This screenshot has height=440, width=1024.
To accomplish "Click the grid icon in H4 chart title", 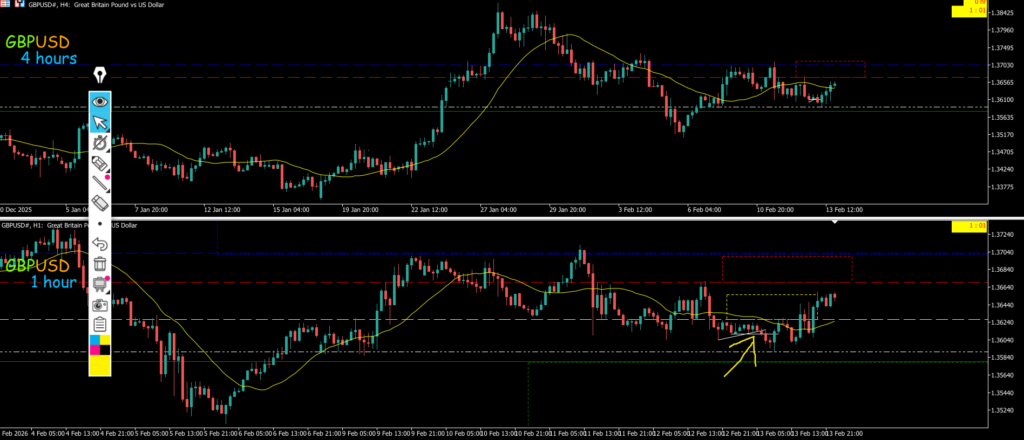I will click(x=5, y=6).
